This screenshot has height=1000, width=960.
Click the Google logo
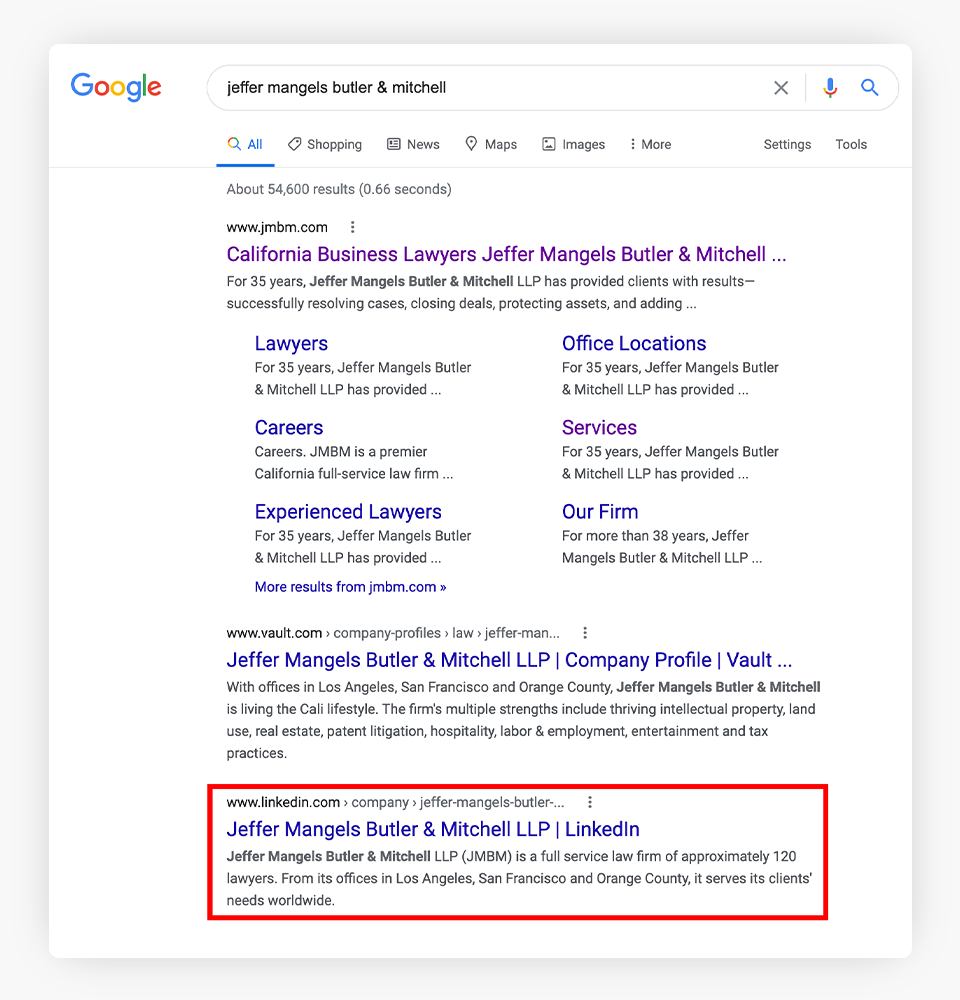[x=116, y=87]
